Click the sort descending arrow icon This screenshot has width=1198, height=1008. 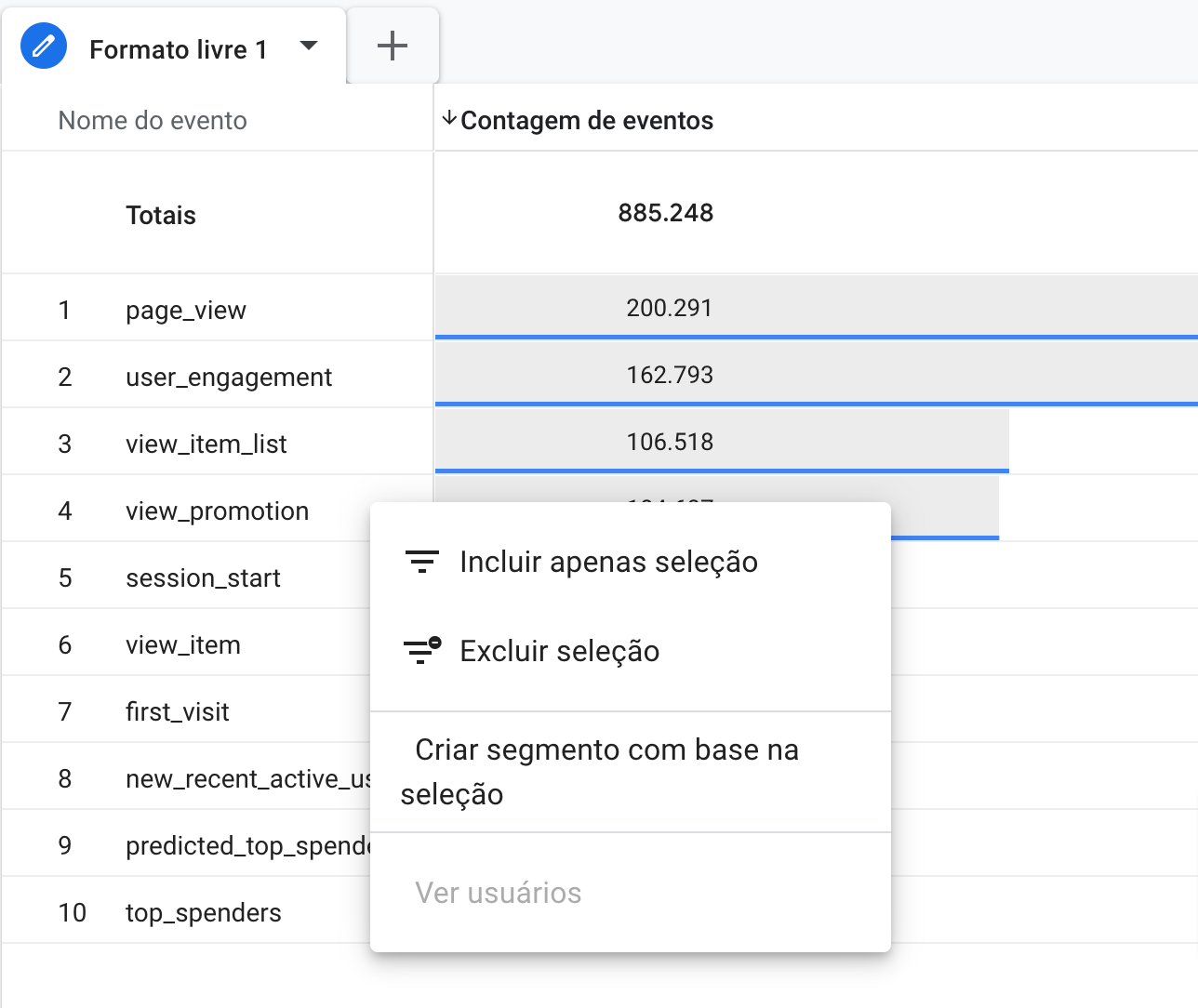tap(449, 119)
